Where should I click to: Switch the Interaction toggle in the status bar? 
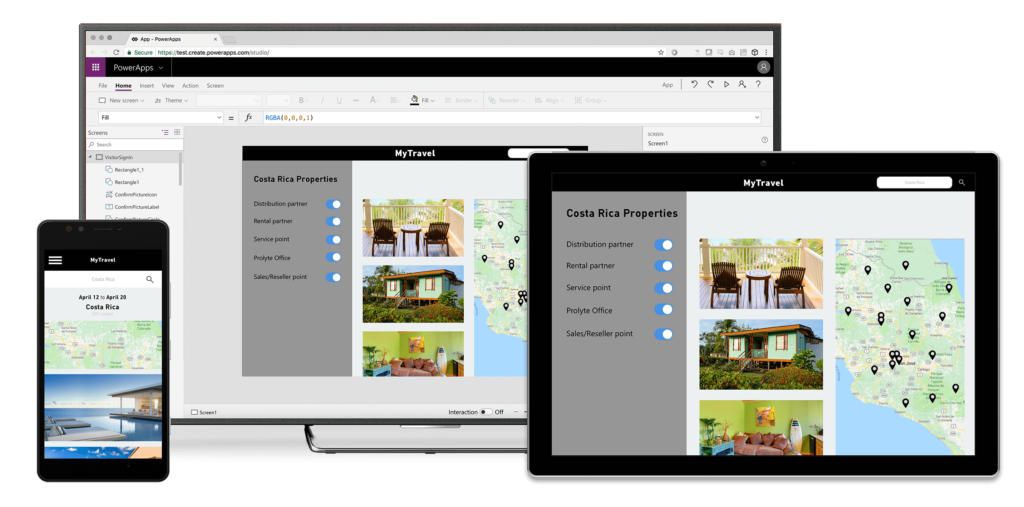[486, 412]
